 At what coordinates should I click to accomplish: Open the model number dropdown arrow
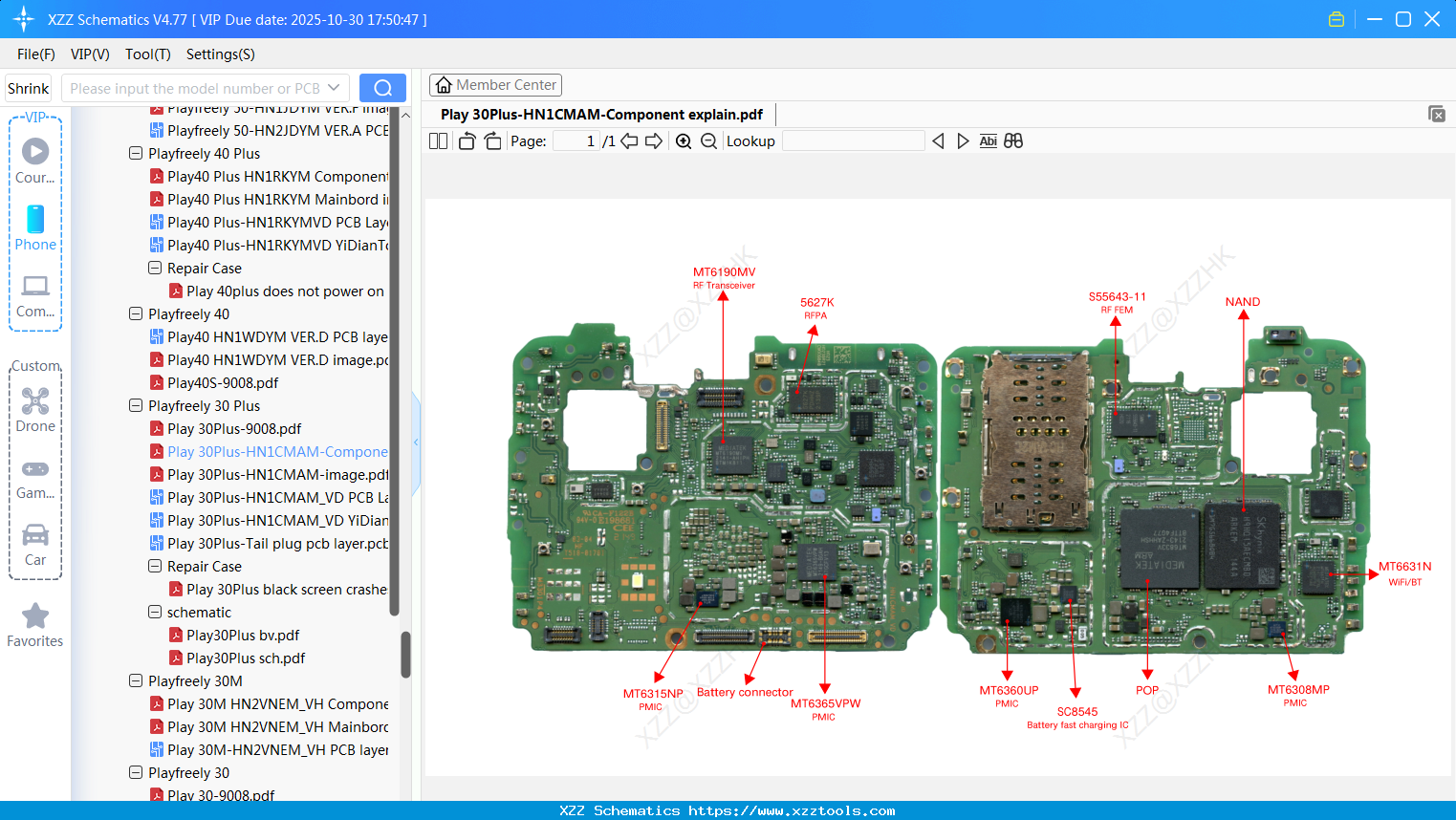[x=334, y=88]
